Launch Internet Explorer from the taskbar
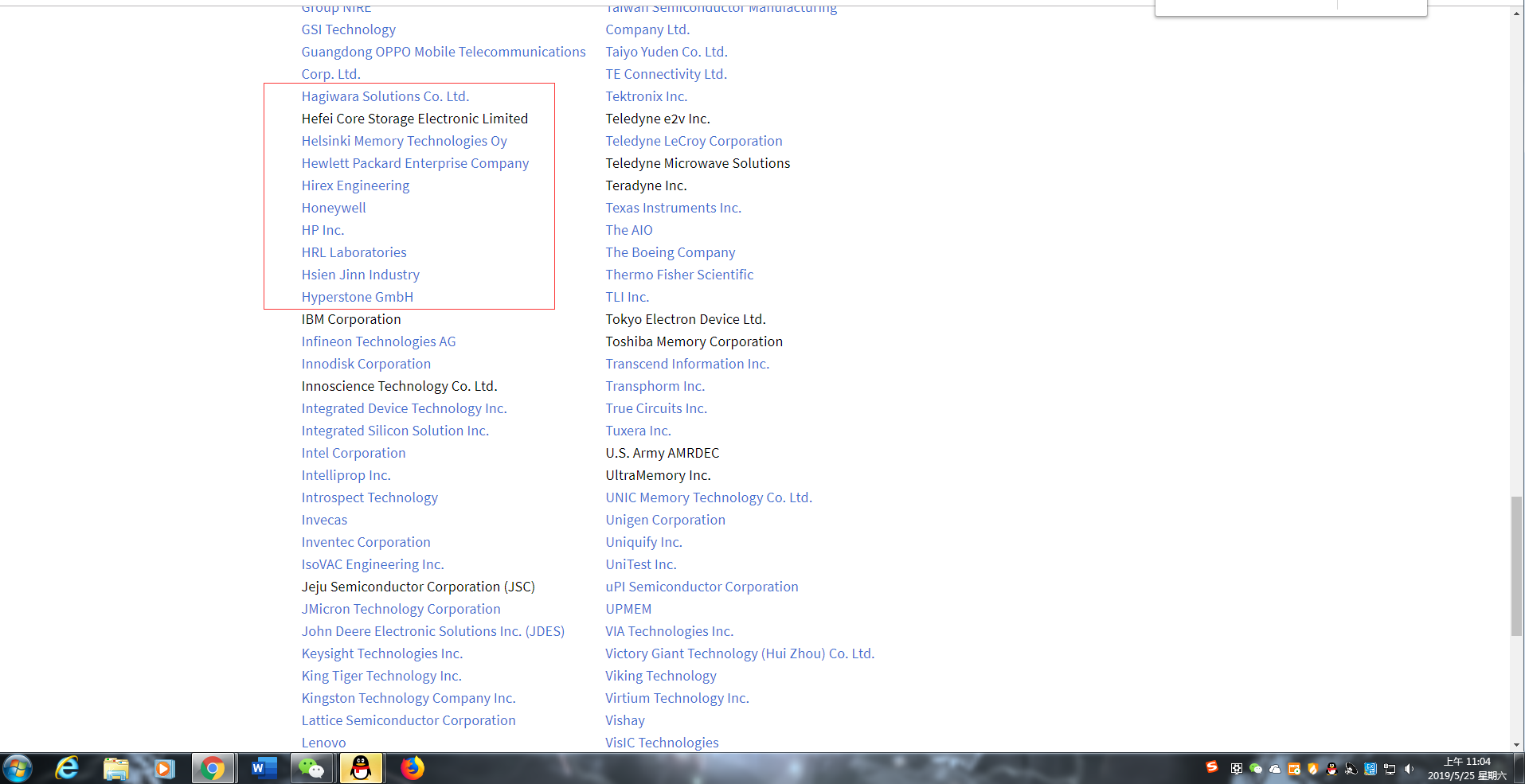The height and width of the screenshot is (784, 1525). pyautogui.click(x=68, y=768)
